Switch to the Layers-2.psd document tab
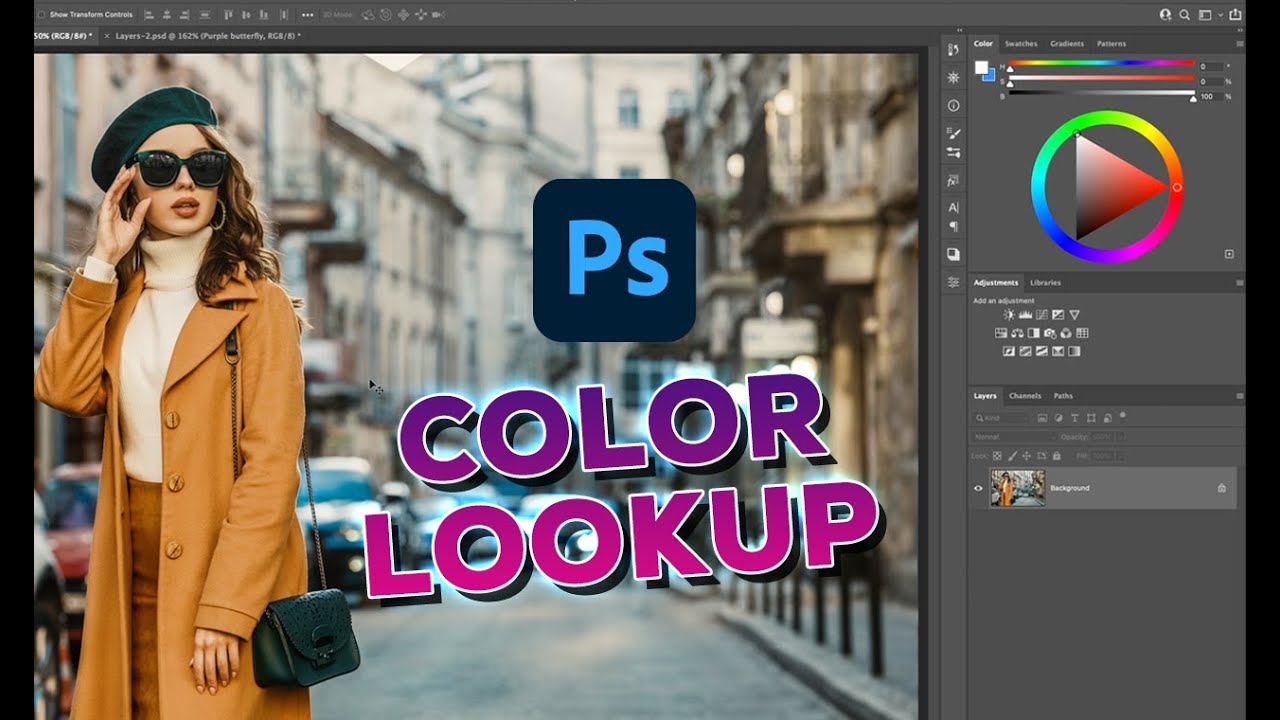The width and height of the screenshot is (1280, 720). [209, 36]
